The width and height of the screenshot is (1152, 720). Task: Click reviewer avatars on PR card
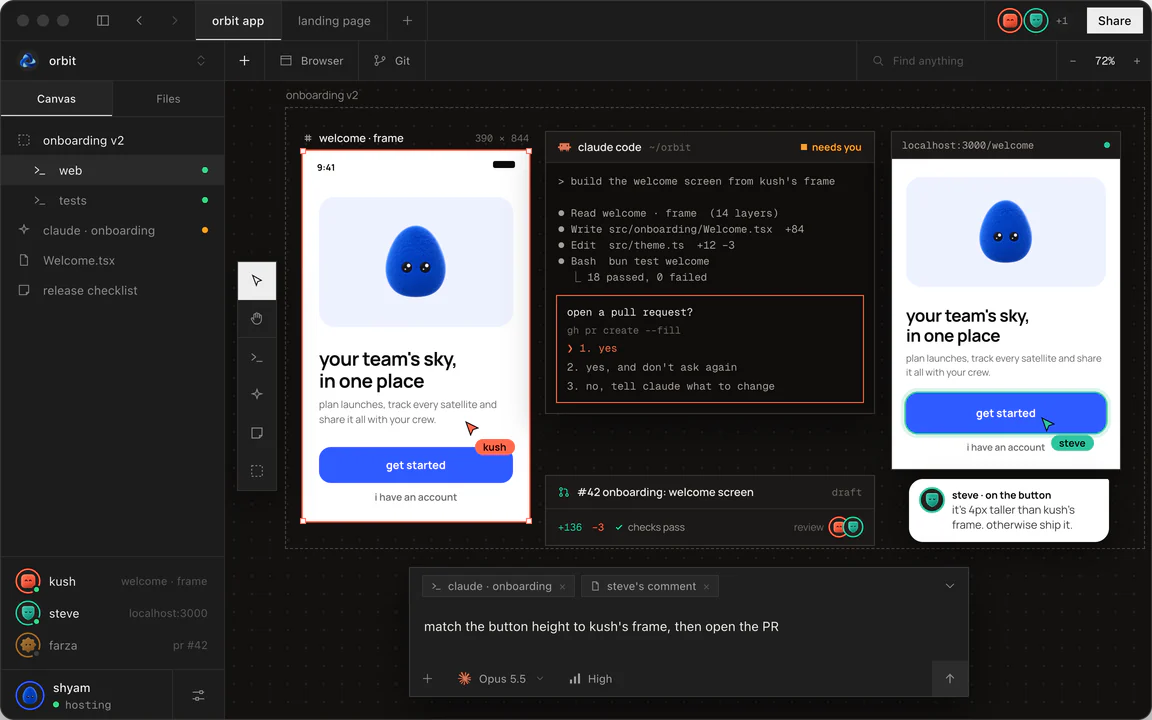(x=846, y=527)
